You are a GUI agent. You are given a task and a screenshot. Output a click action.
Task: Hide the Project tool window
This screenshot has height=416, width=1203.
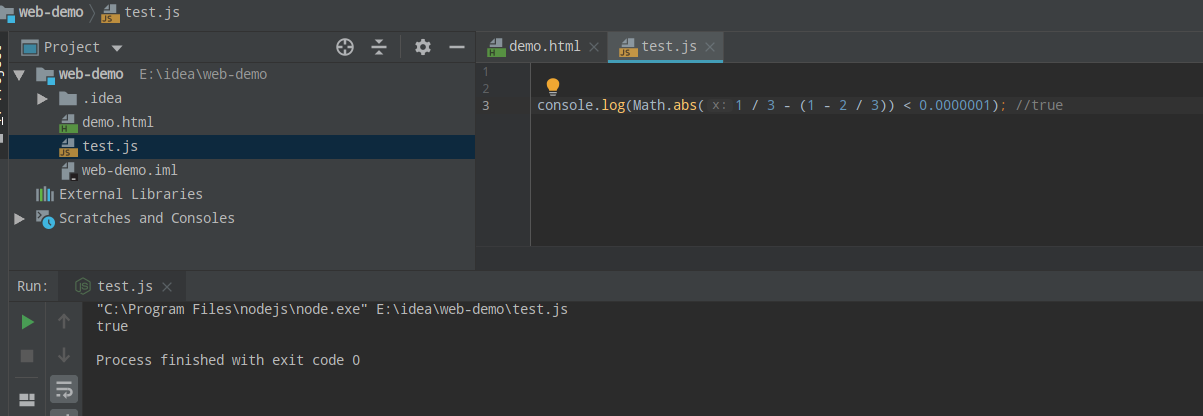click(457, 47)
